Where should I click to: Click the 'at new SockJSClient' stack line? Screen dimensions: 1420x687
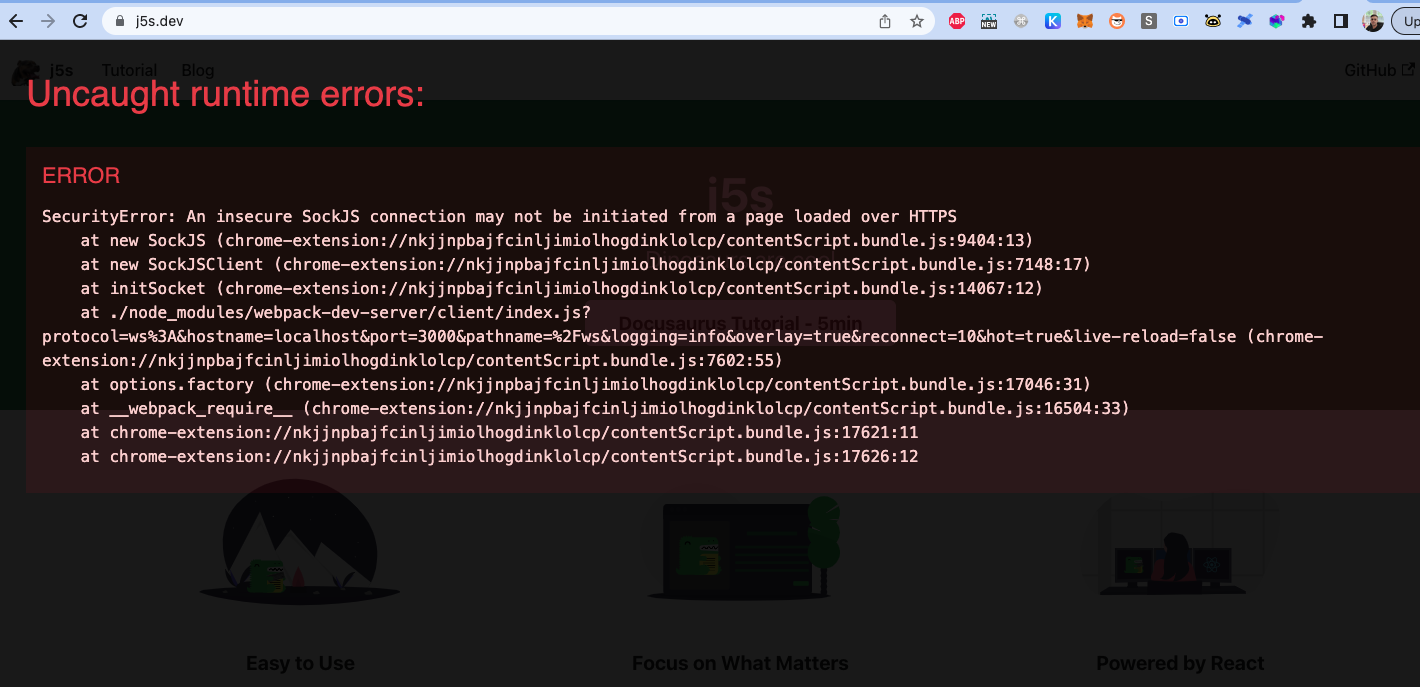tap(585, 265)
